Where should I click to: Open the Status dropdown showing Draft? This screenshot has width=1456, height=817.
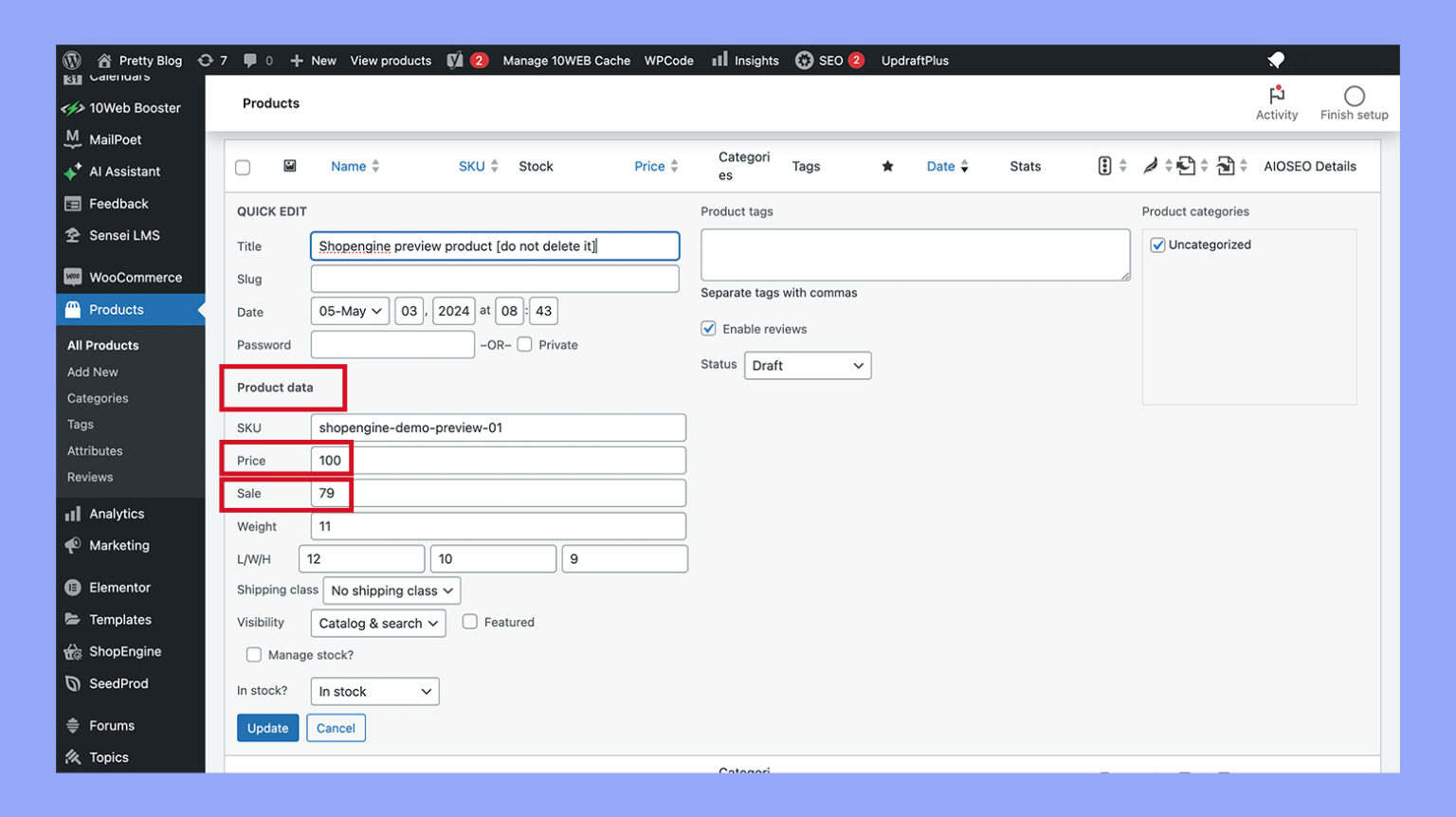tap(807, 365)
